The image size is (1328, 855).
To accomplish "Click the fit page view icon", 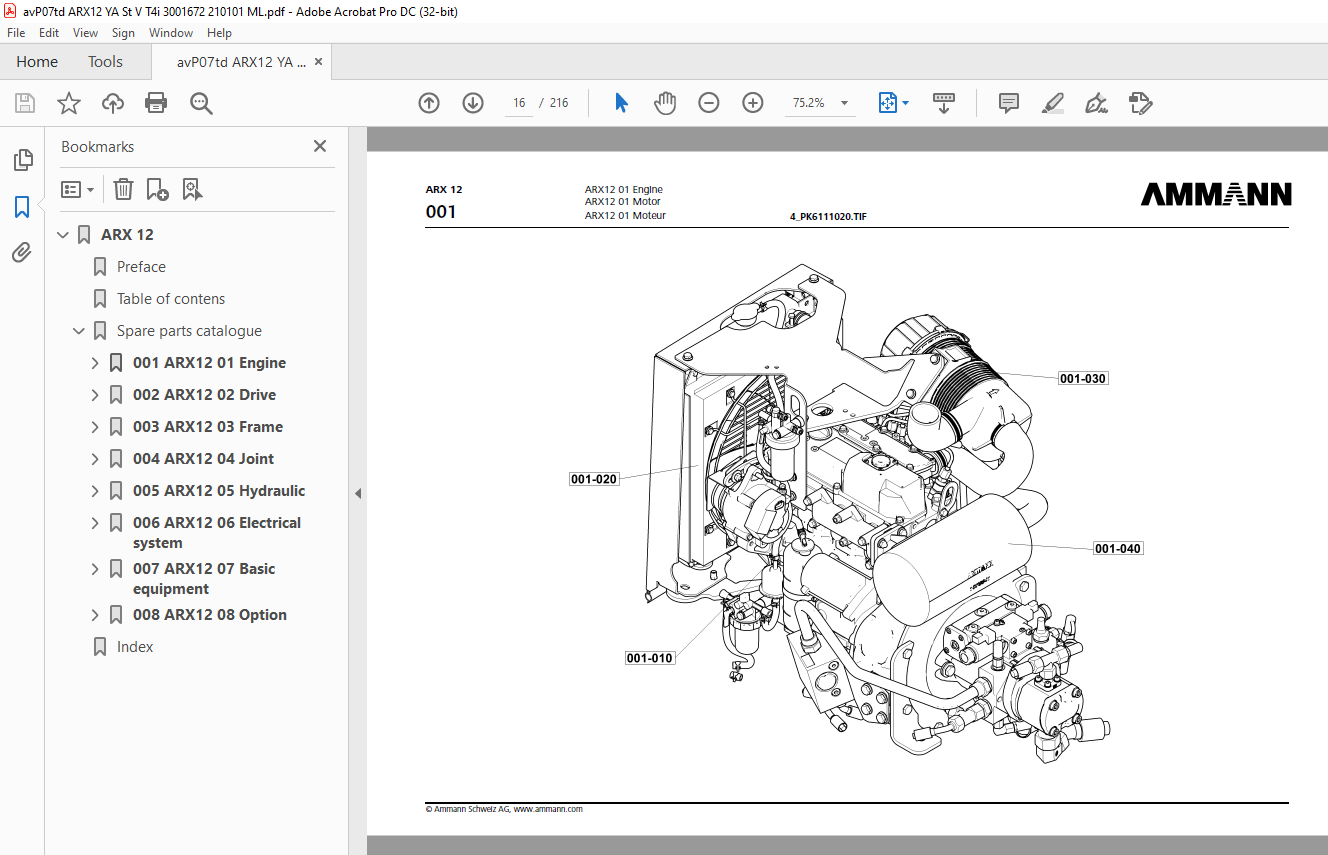I will pyautogui.click(x=888, y=103).
